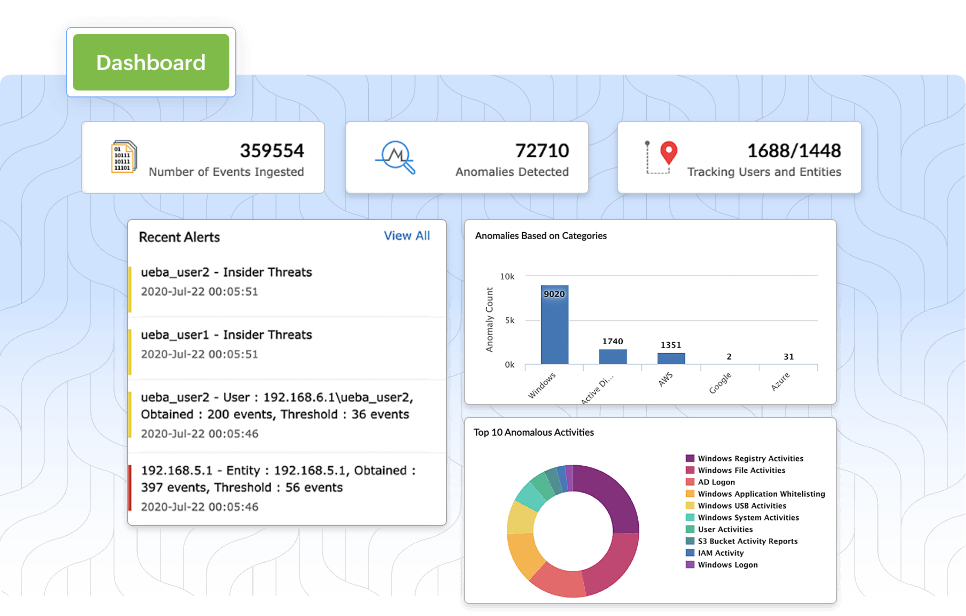Image resolution: width=966 pixels, height=616 pixels.
Task: Open the Dashboard tab
Action: pos(150,62)
